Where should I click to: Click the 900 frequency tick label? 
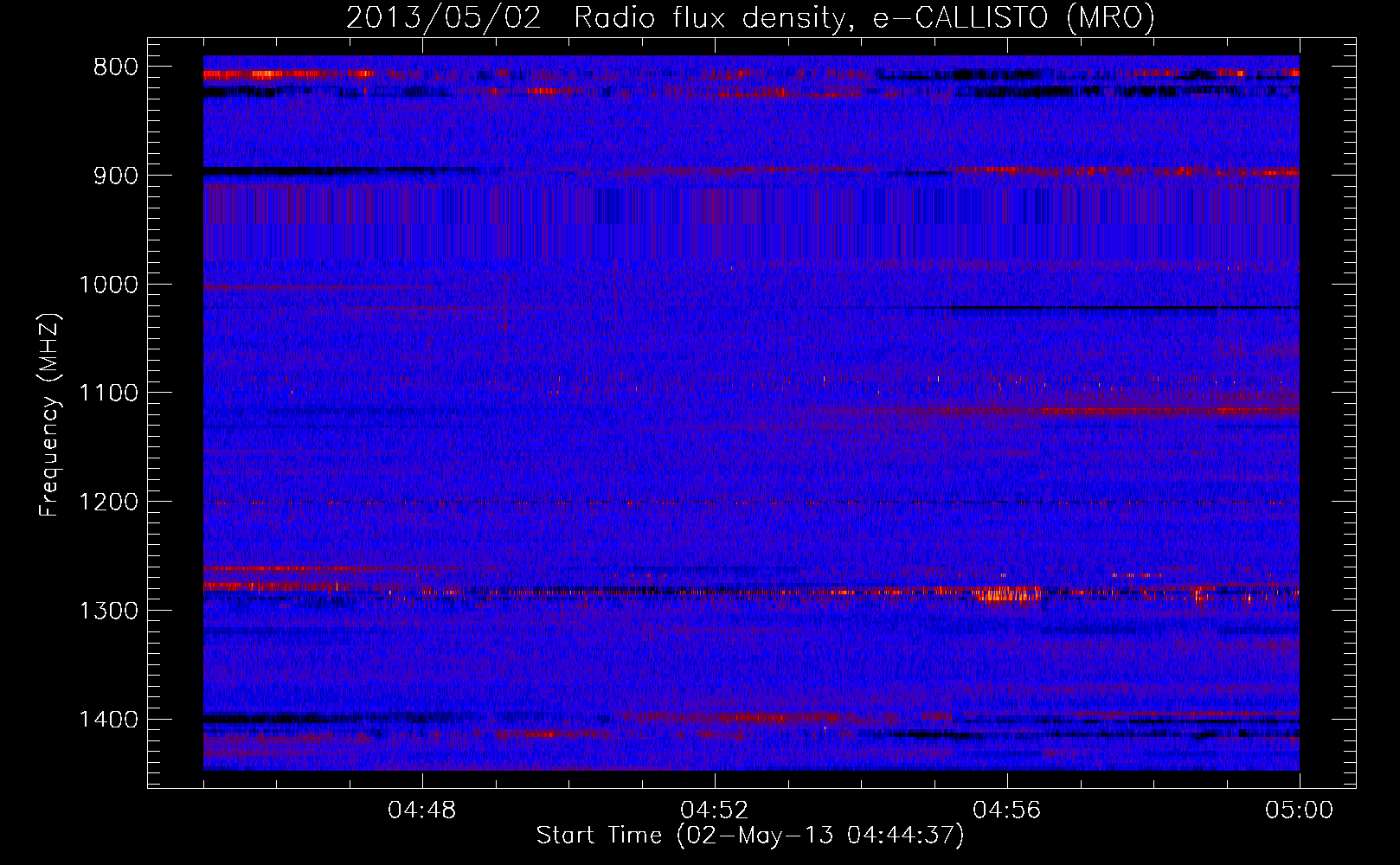click(x=115, y=176)
